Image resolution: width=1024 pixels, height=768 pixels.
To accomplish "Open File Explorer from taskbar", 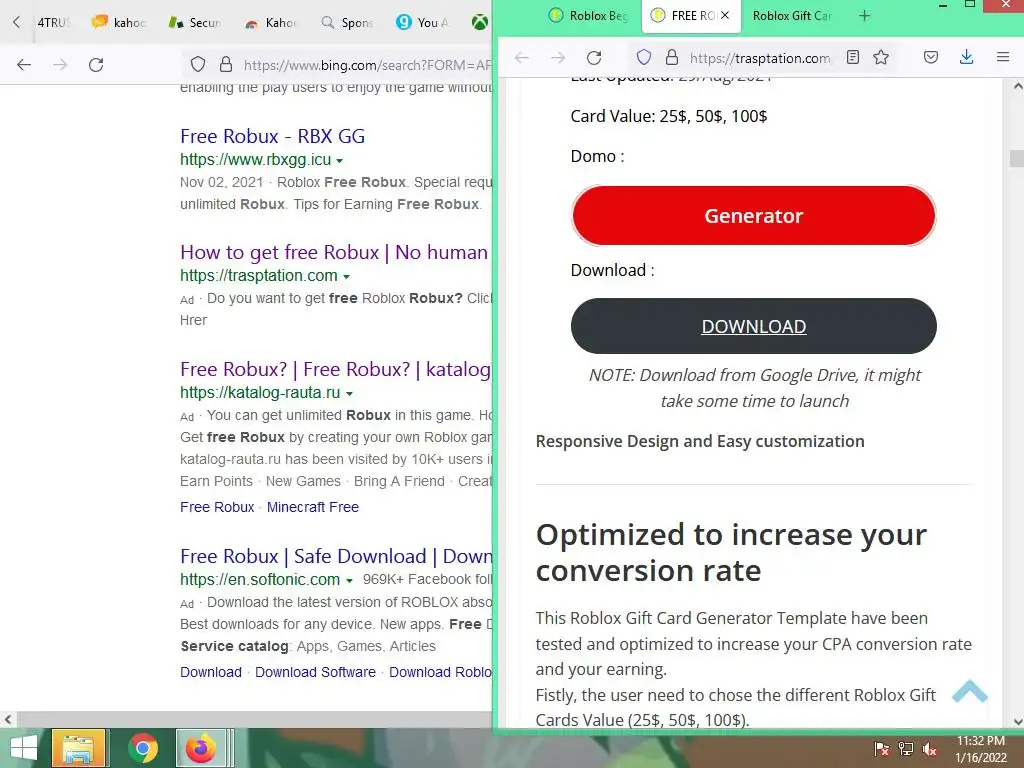I will tap(78, 748).
